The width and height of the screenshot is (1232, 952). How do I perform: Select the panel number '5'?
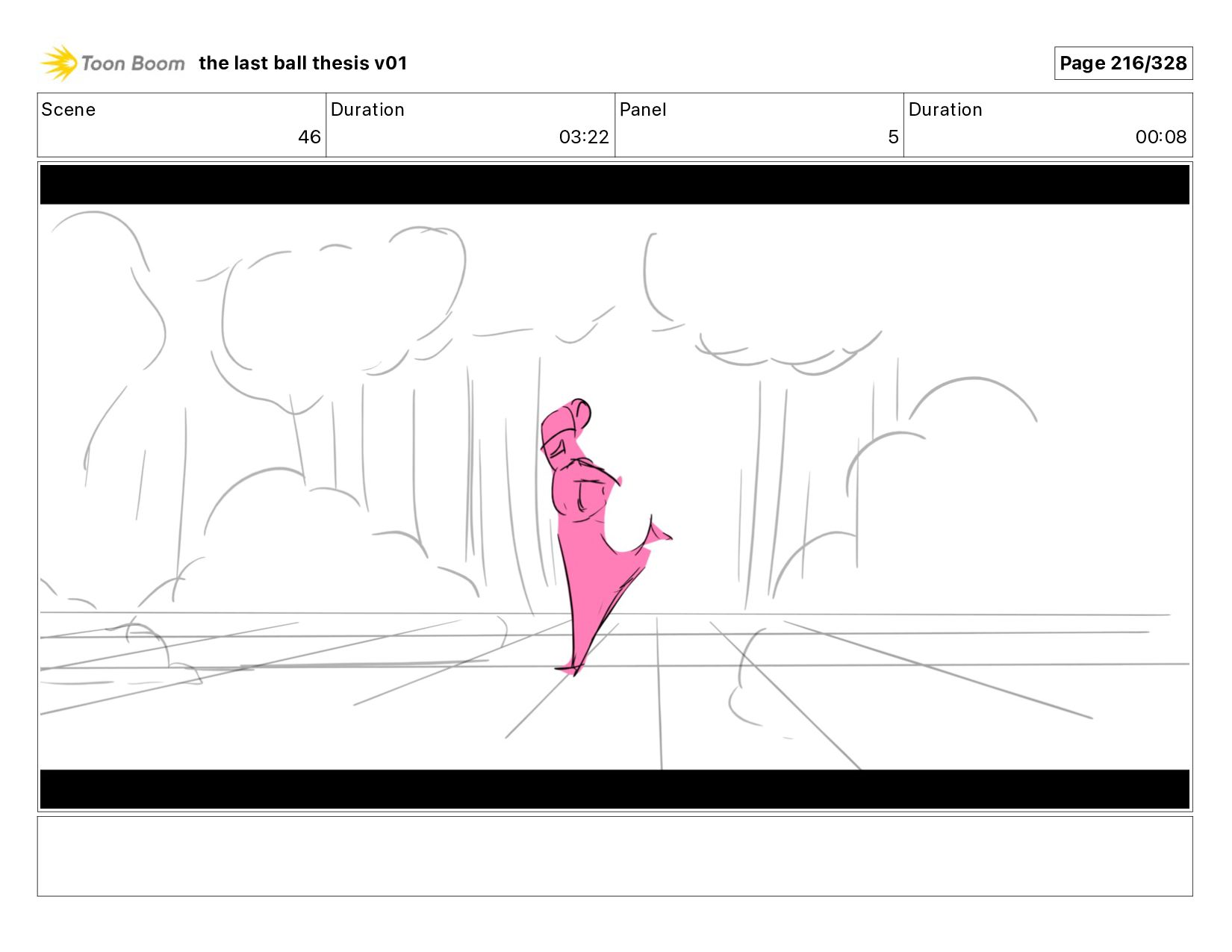point(893,137)
